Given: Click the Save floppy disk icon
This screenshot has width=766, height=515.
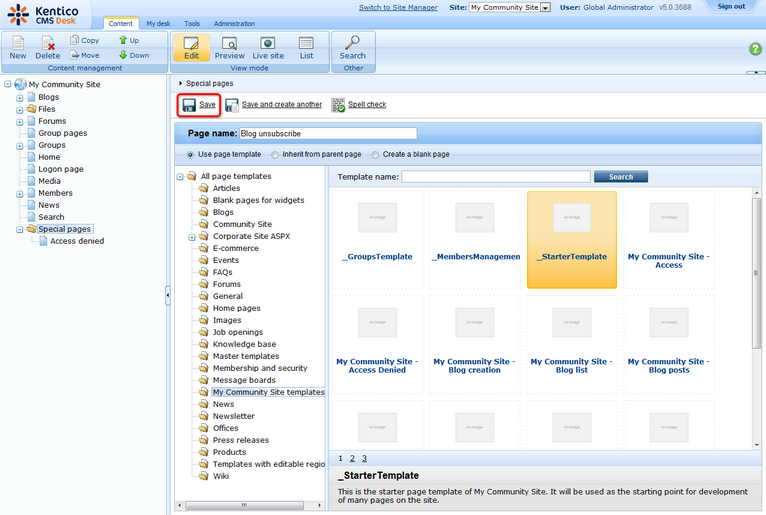Looking at the screenshot, I should (x=189, y=105).
